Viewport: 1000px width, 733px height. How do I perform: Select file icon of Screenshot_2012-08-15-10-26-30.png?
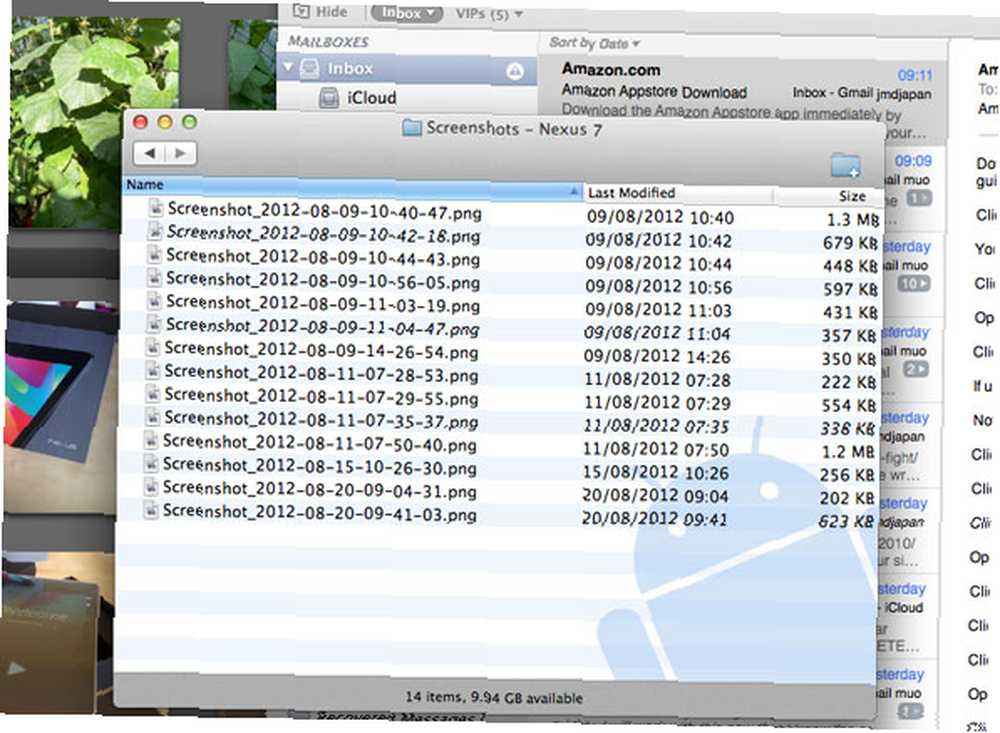pos(151,464)
